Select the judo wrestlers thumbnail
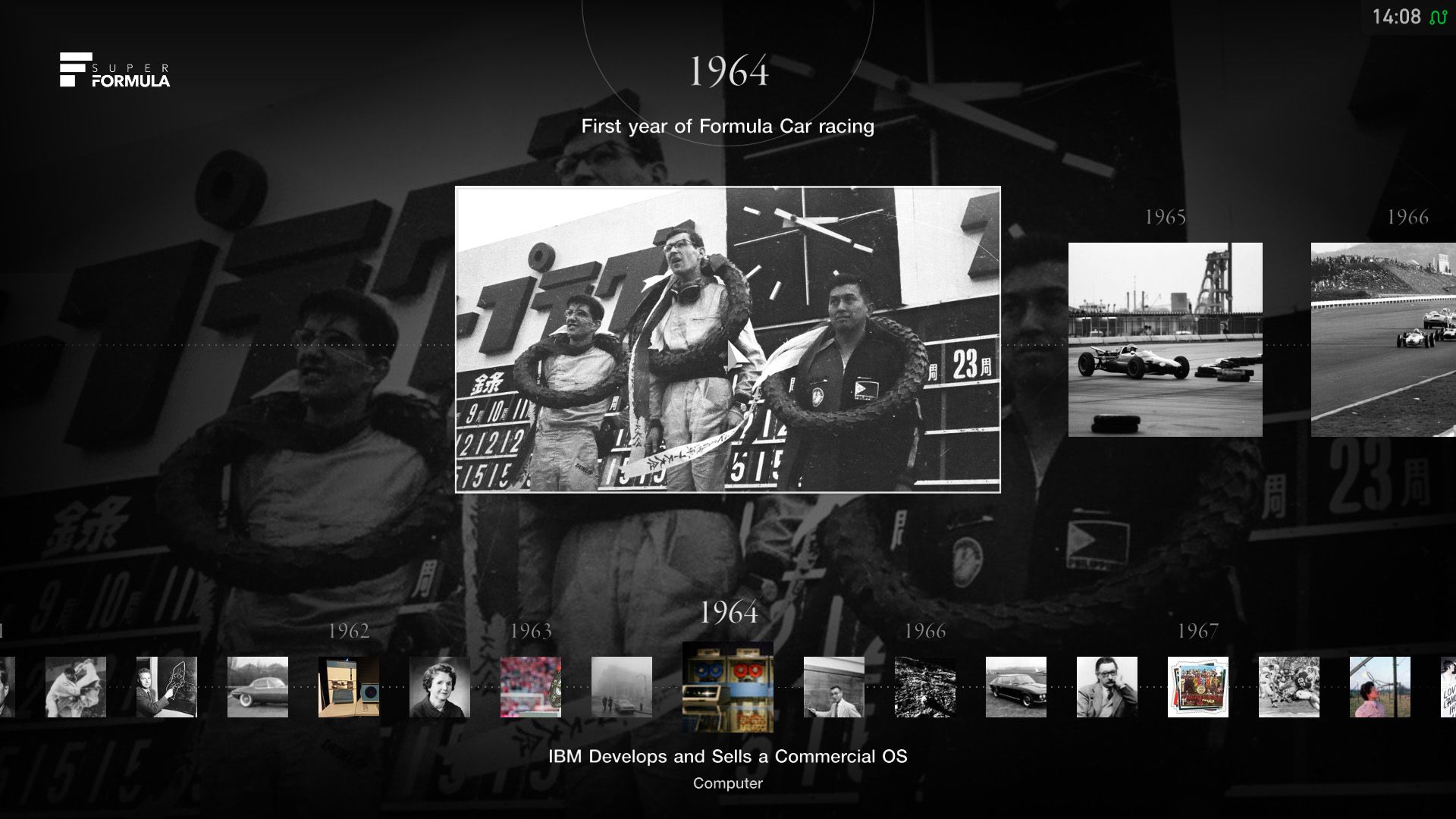This screenshot has width=1456, height=819. tap(76, 687)
